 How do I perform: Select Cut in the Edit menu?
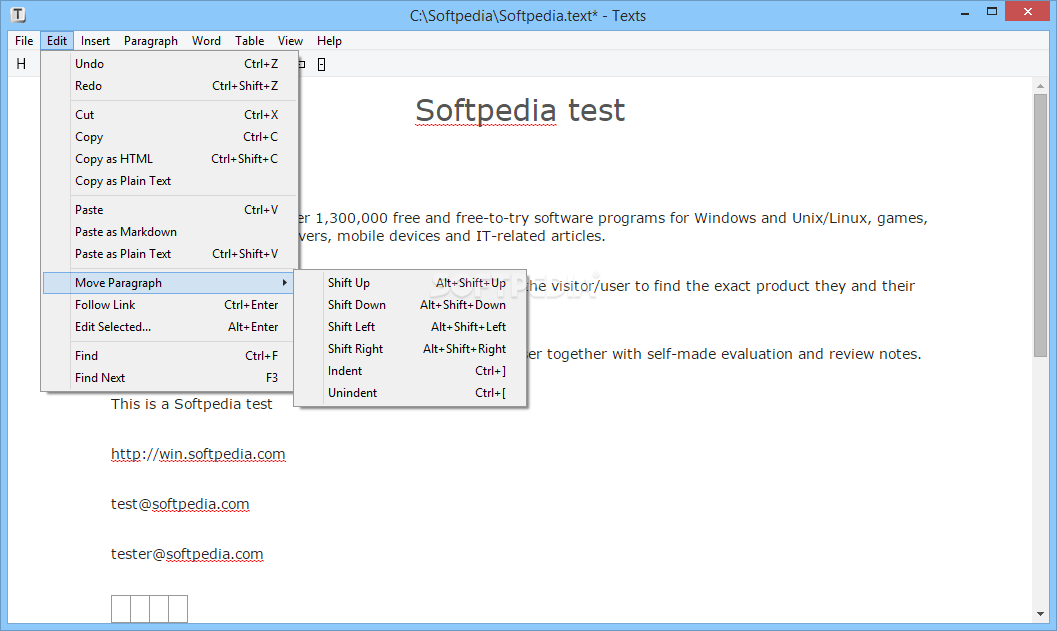click(x=169, y=115)
